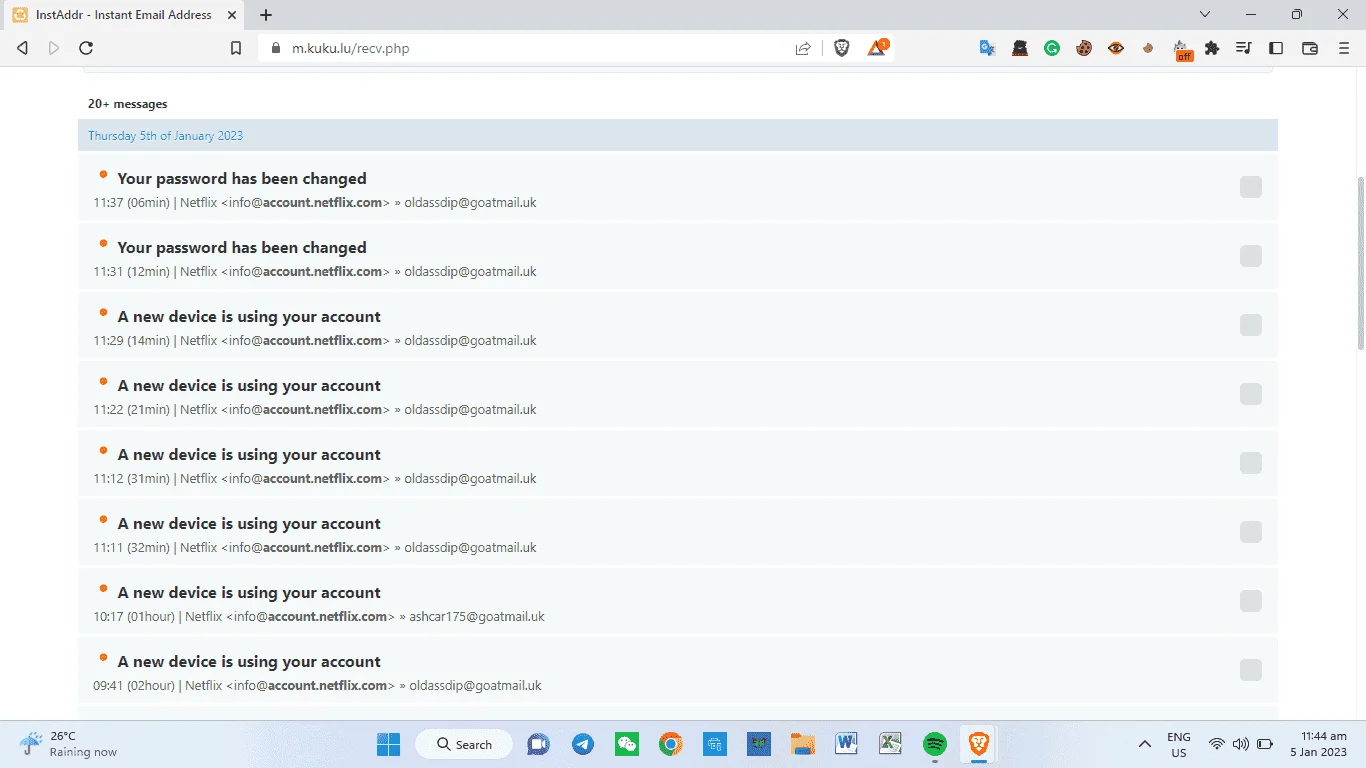Open File Explorer from the taskbar
The height and width of the screenshot is (768, 1366).
(x=802, y=744)
